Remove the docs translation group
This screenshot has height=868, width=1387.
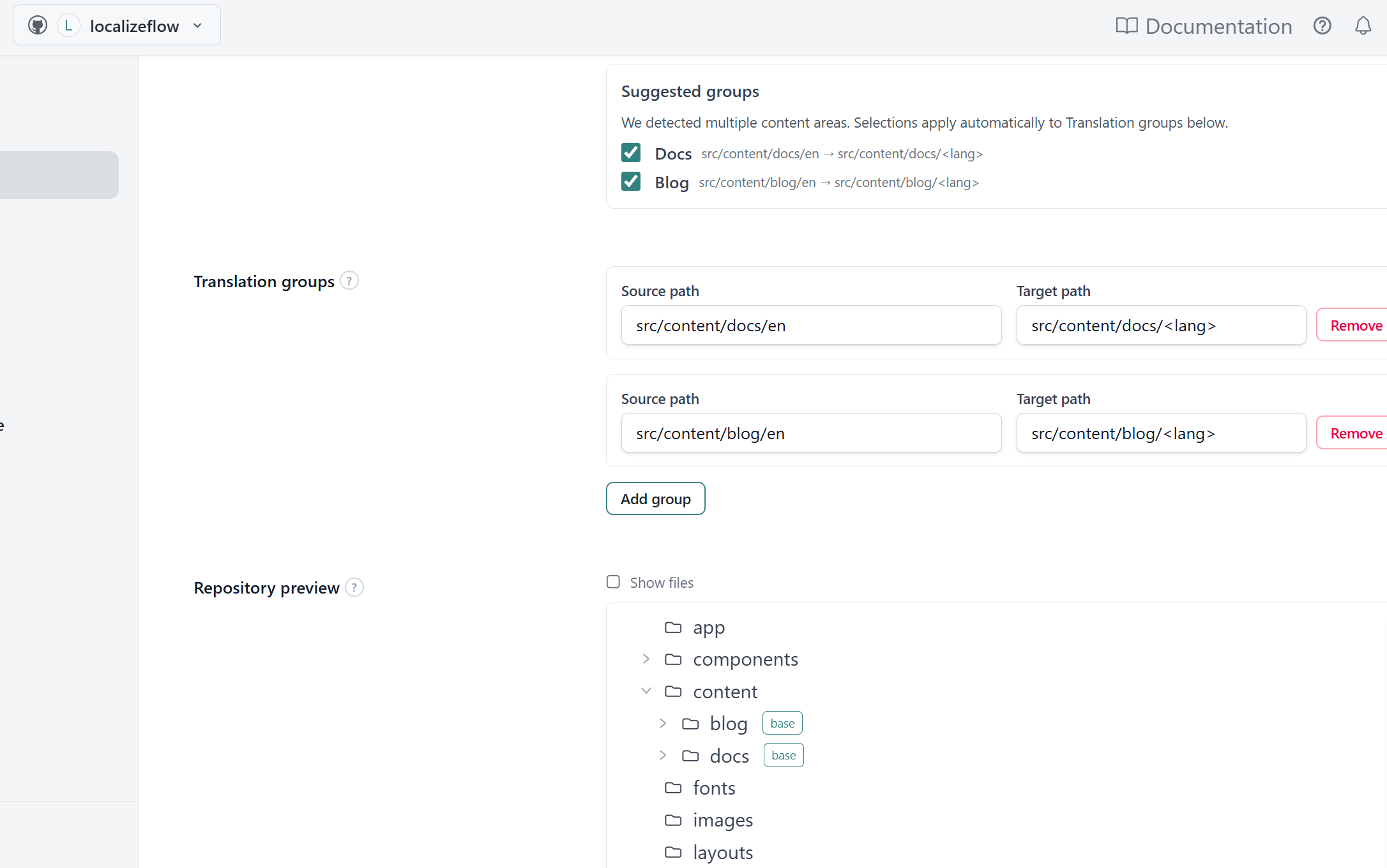coord(1355,325)
